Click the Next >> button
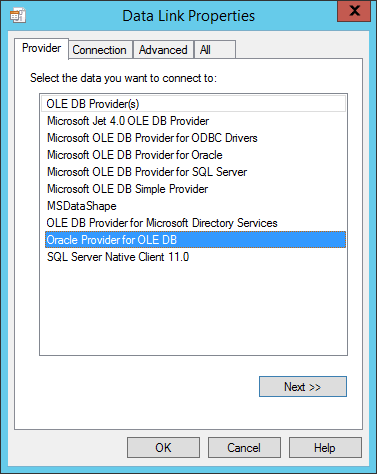 click(303, 387)
